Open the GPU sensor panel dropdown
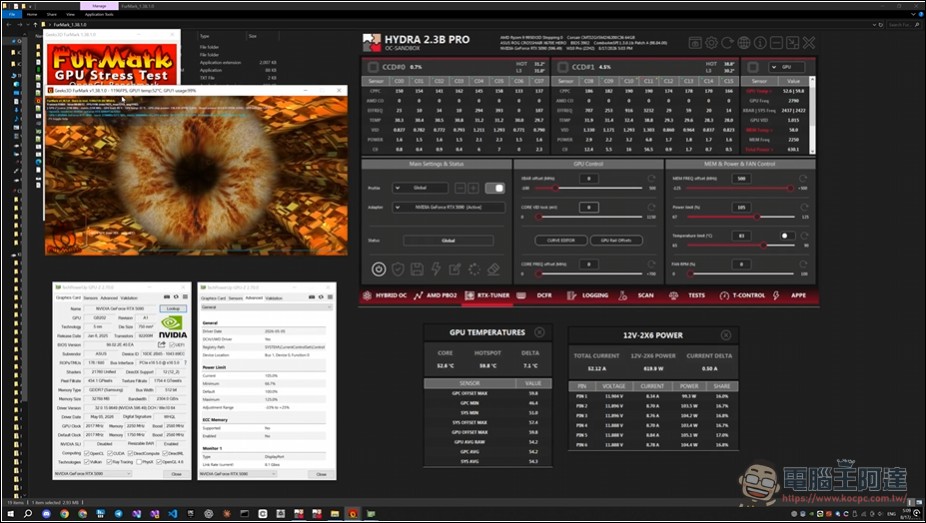The height and width of the screenshot is (523, 926). [787, 67]
